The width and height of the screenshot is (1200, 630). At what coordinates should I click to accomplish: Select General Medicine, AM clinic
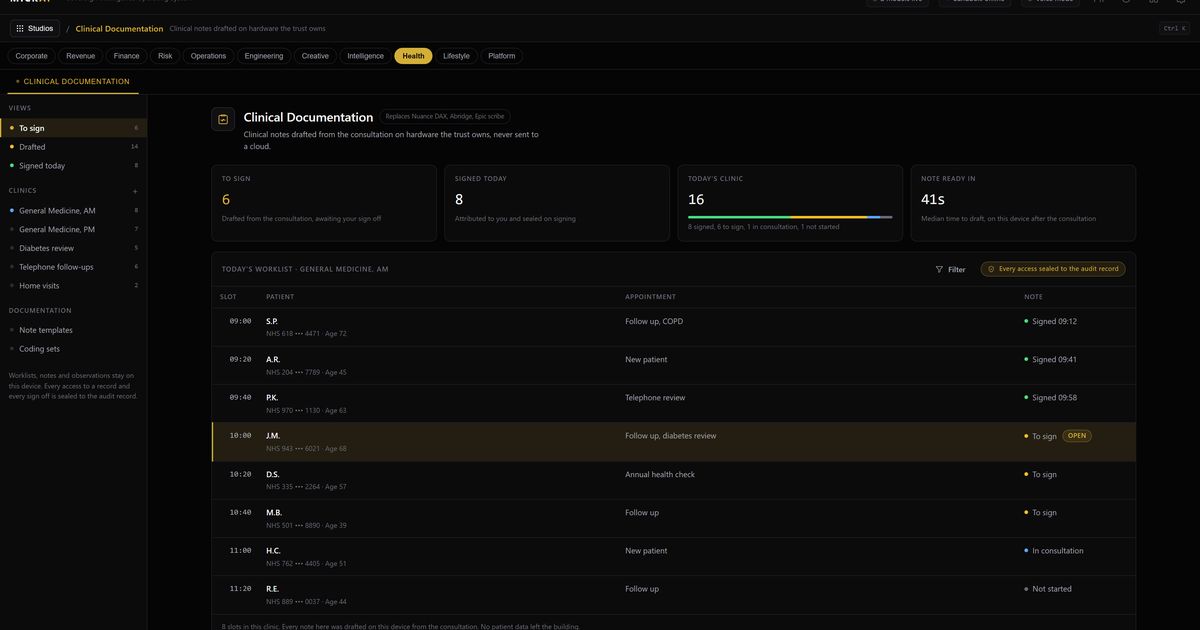point(73,211)
